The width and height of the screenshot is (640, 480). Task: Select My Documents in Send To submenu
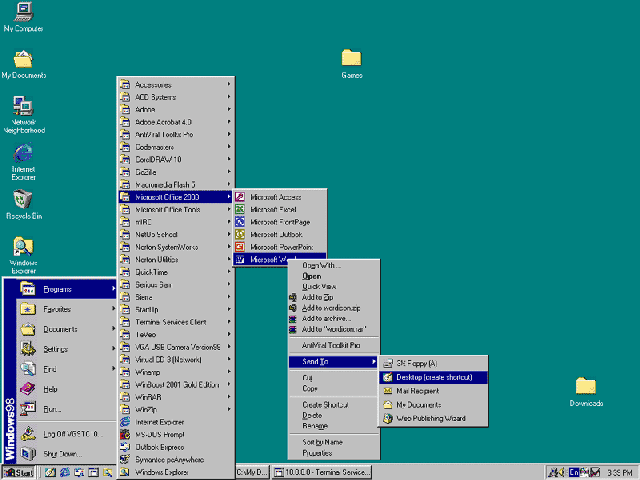[x=433, y=404]
